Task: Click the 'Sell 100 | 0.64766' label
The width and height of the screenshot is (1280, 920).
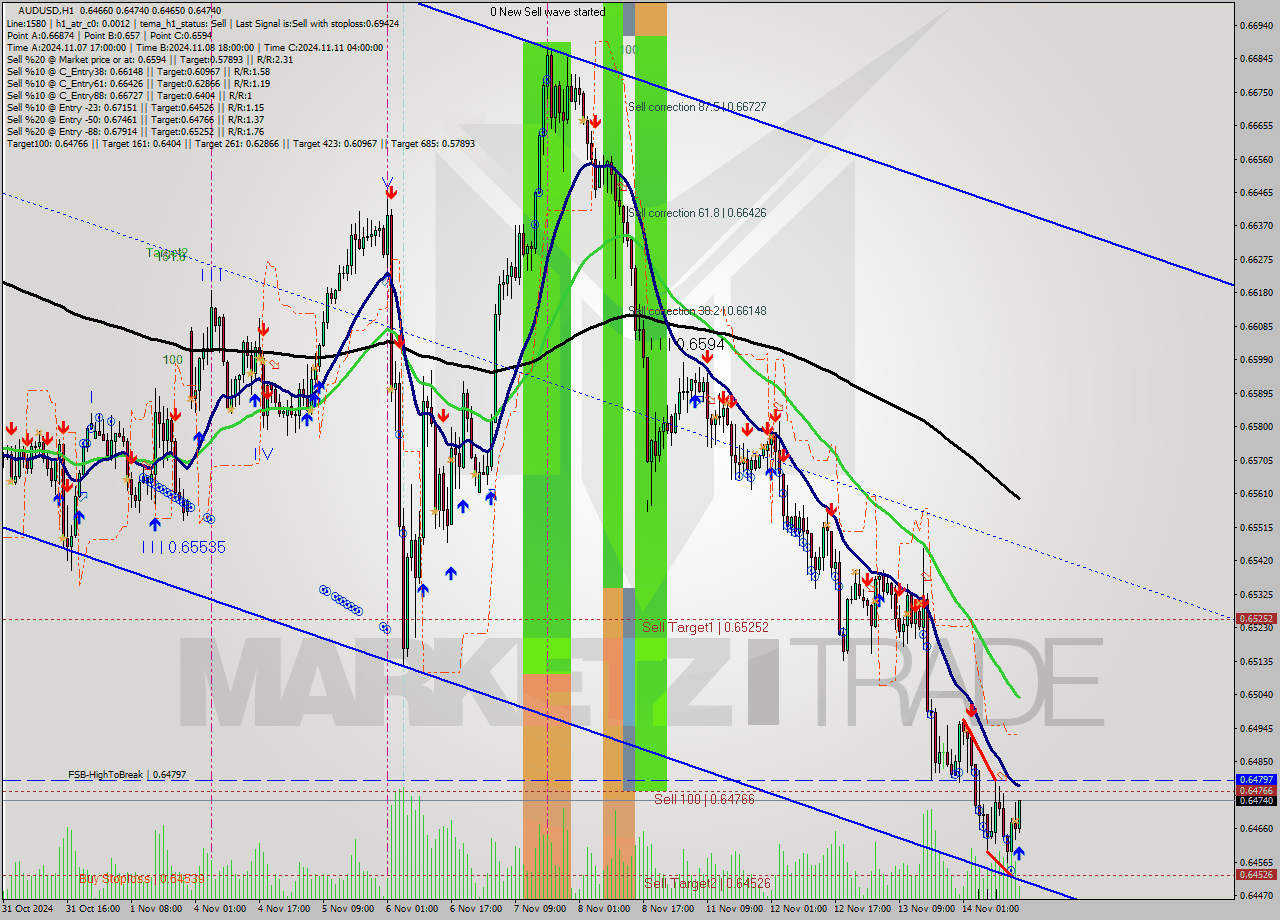Action: 704,799
